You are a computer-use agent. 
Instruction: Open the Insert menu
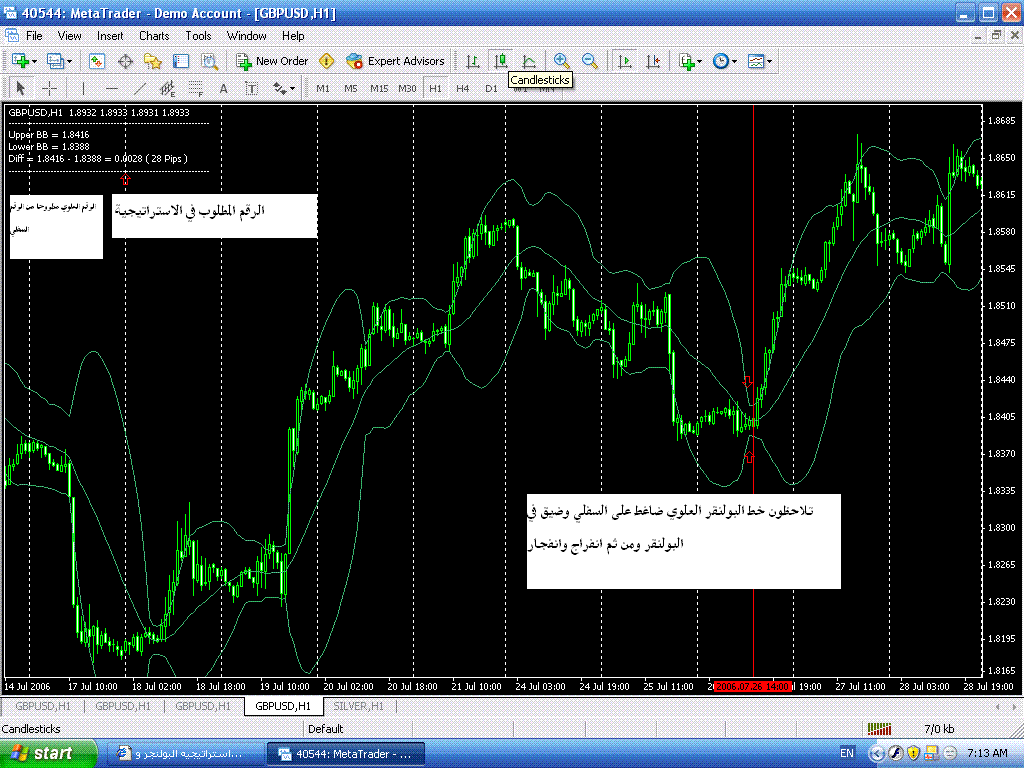click(x=110, y=36)
